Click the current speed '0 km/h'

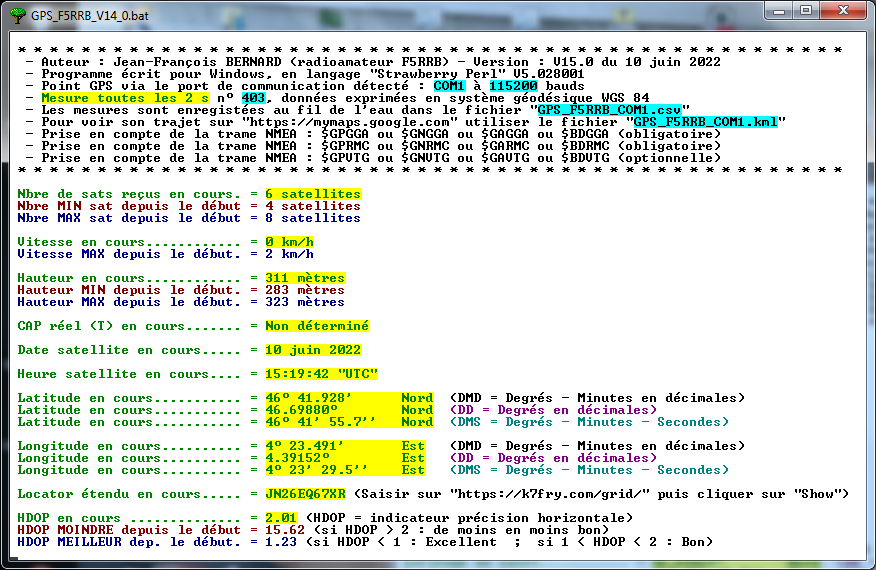click(x=289, y=242)
